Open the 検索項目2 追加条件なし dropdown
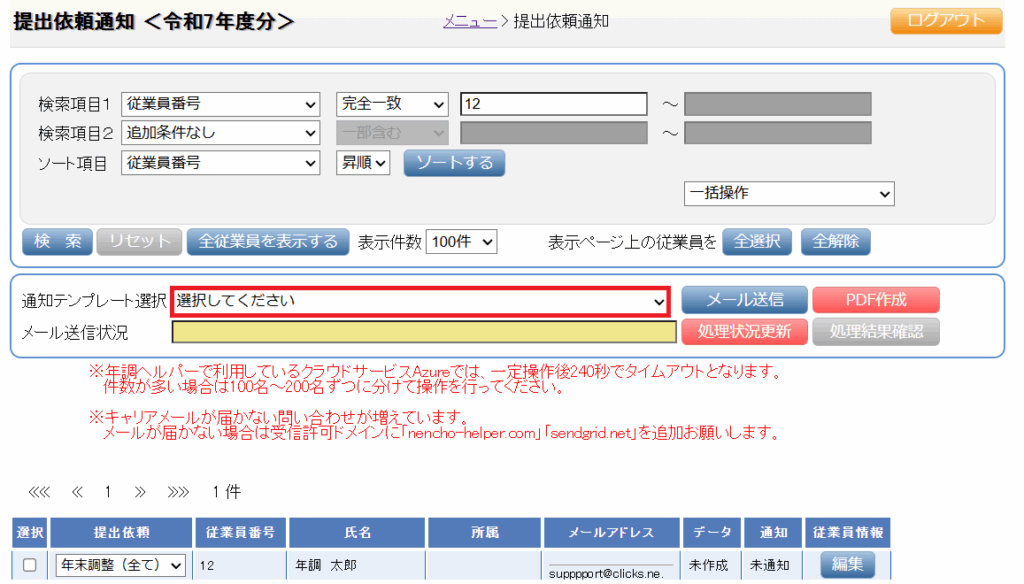 [220, 132]
